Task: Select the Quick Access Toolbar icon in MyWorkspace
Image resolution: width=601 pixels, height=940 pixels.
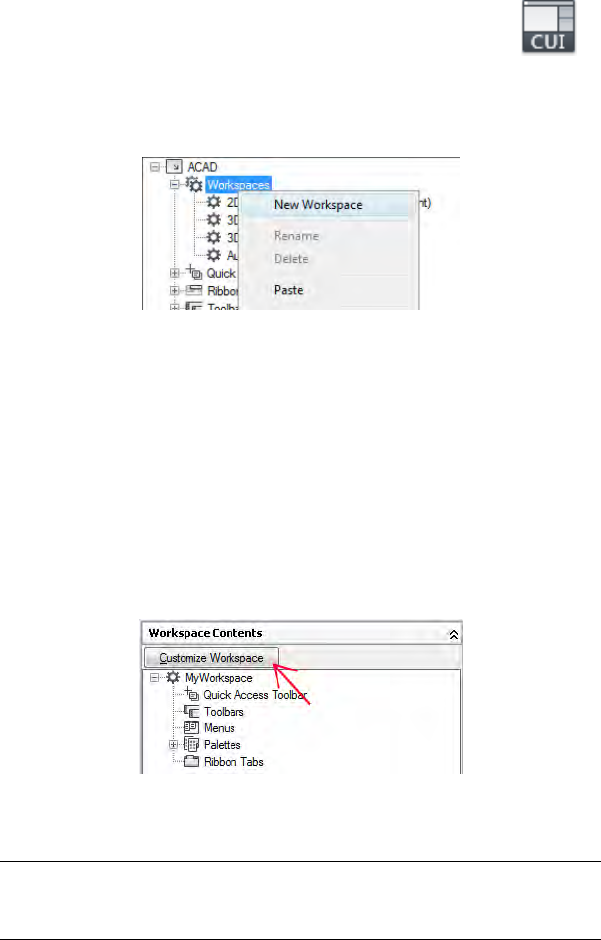Action: 192,695
